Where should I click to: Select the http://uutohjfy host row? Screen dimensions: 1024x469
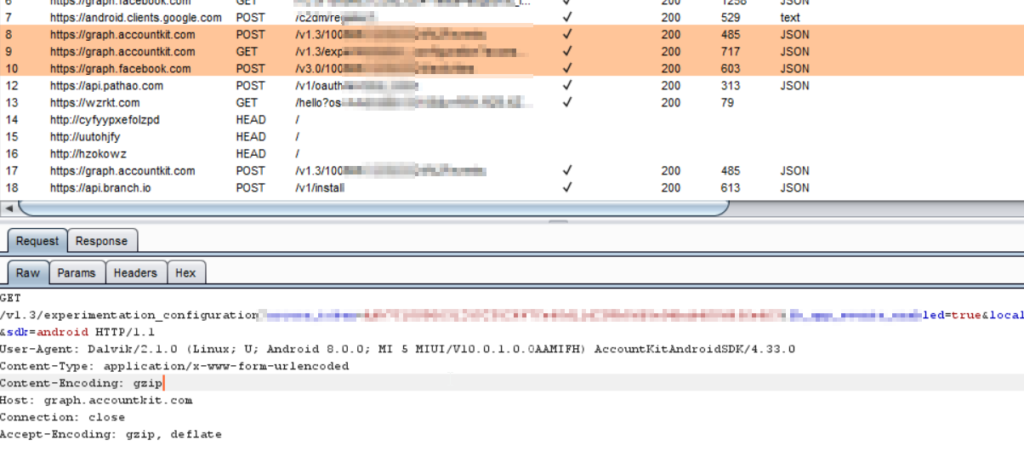click(85, 137)
